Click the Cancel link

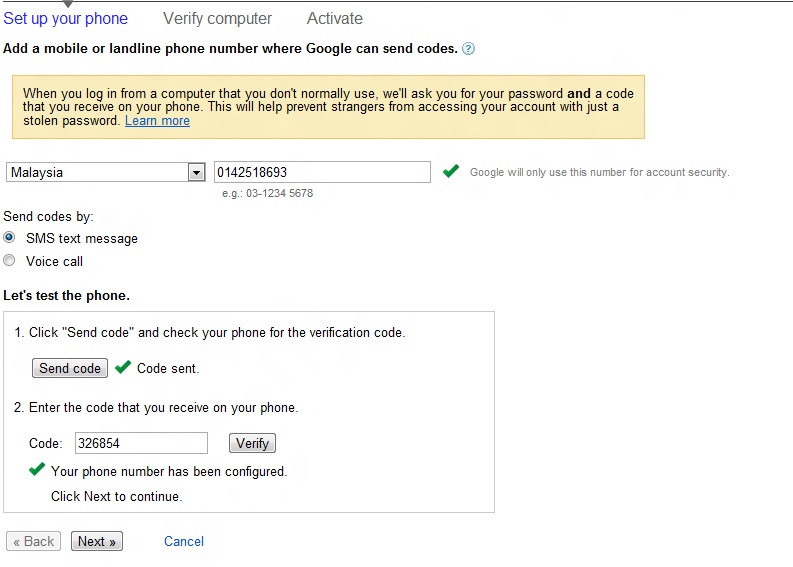click(x=184, y=541)
